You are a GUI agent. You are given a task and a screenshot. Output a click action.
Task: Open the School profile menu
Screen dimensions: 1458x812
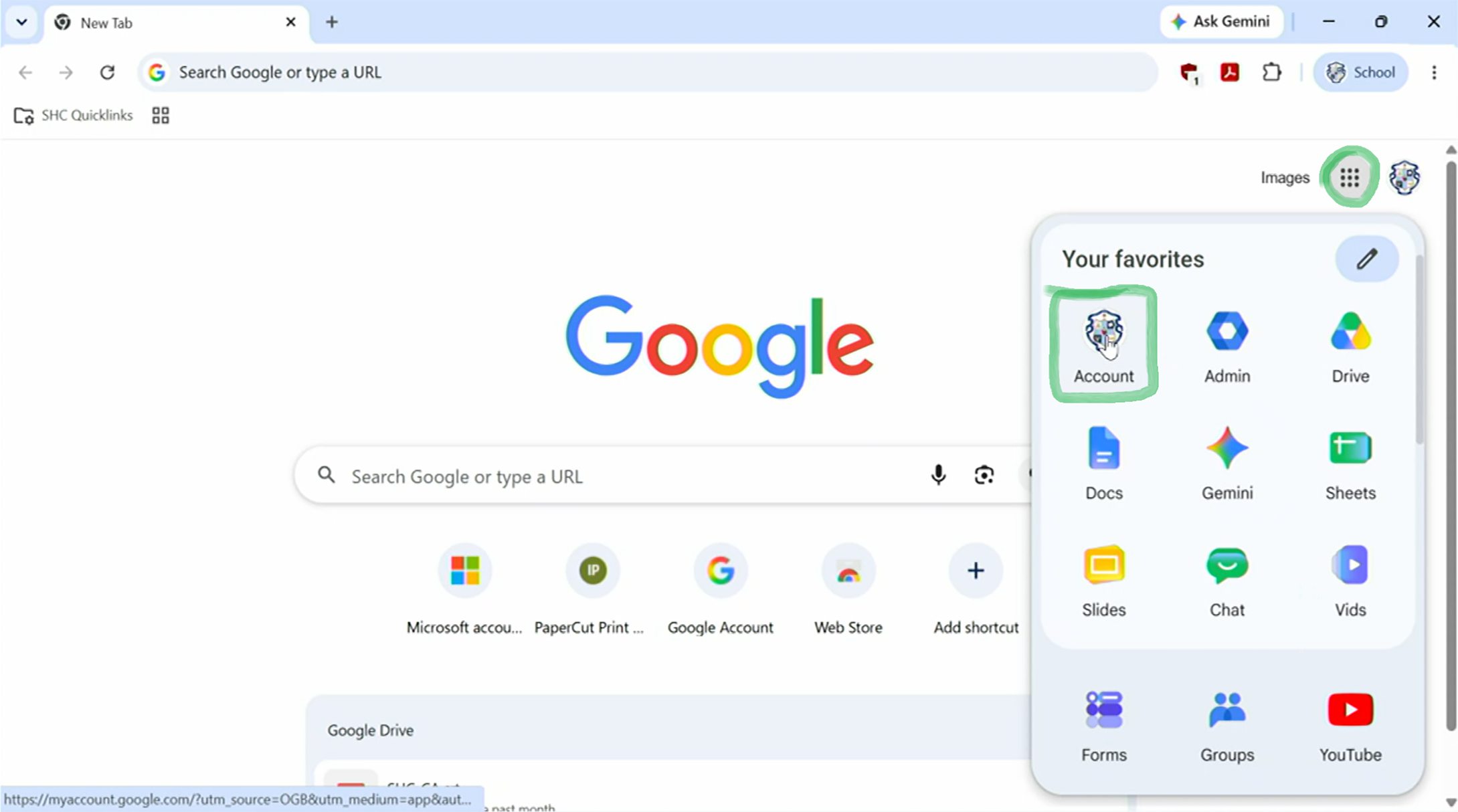coord(1361,72)
